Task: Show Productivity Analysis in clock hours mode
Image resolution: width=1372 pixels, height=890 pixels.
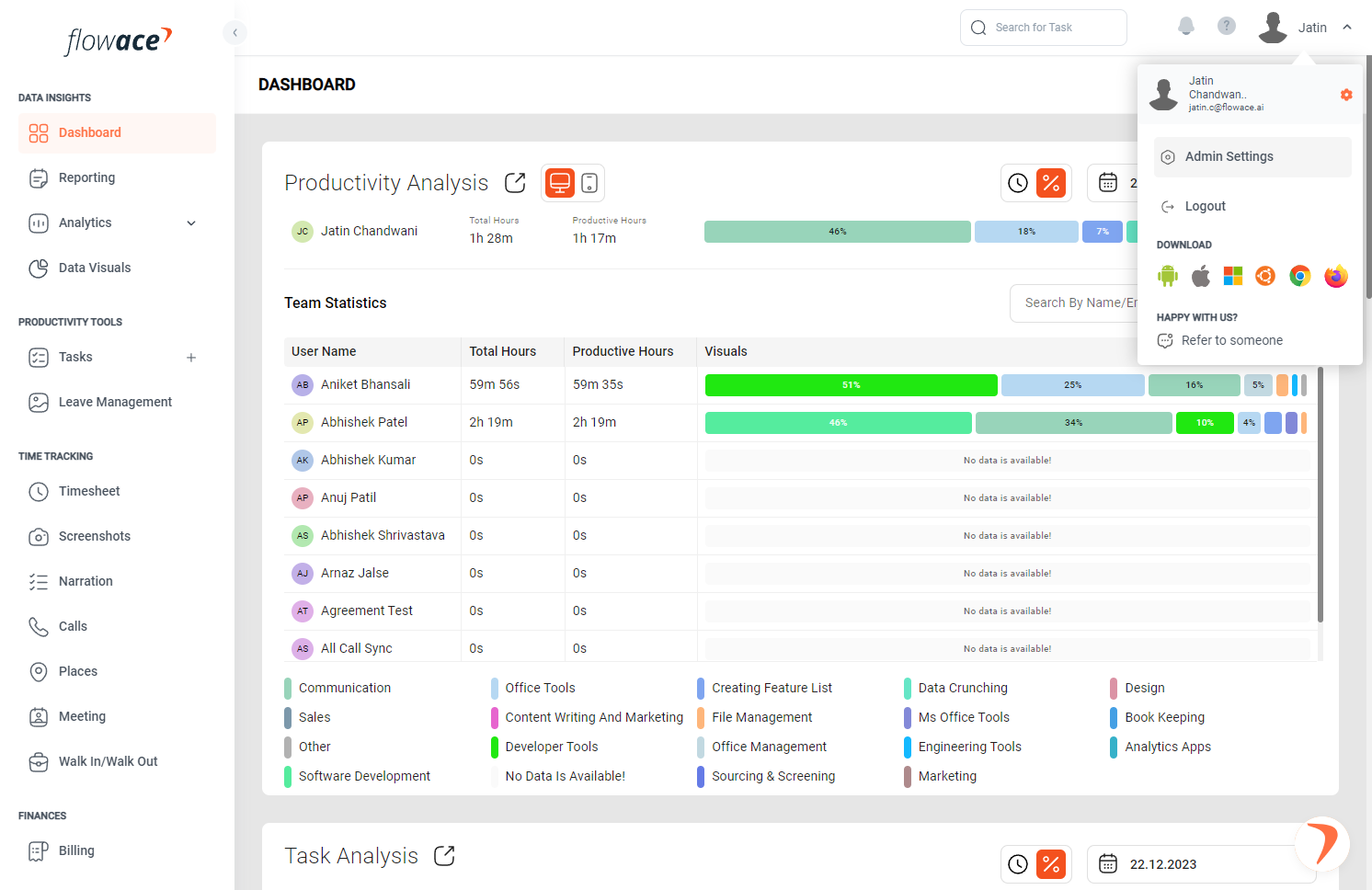Action: coord(1018,183)
